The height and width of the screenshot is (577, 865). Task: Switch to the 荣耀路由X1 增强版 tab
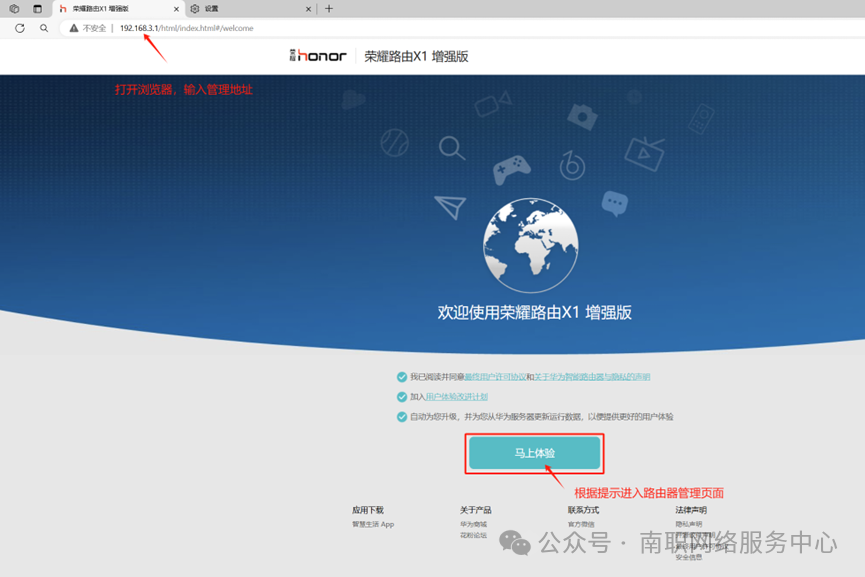[x=119, y=9]
